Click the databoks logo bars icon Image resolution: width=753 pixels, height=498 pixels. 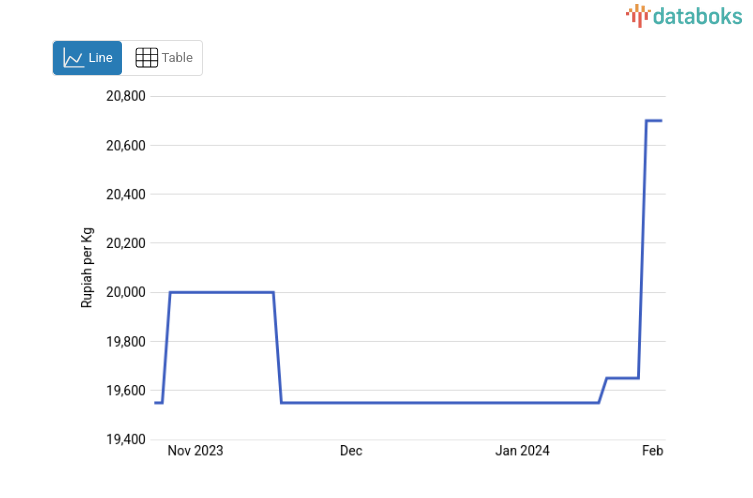(638, 15)
